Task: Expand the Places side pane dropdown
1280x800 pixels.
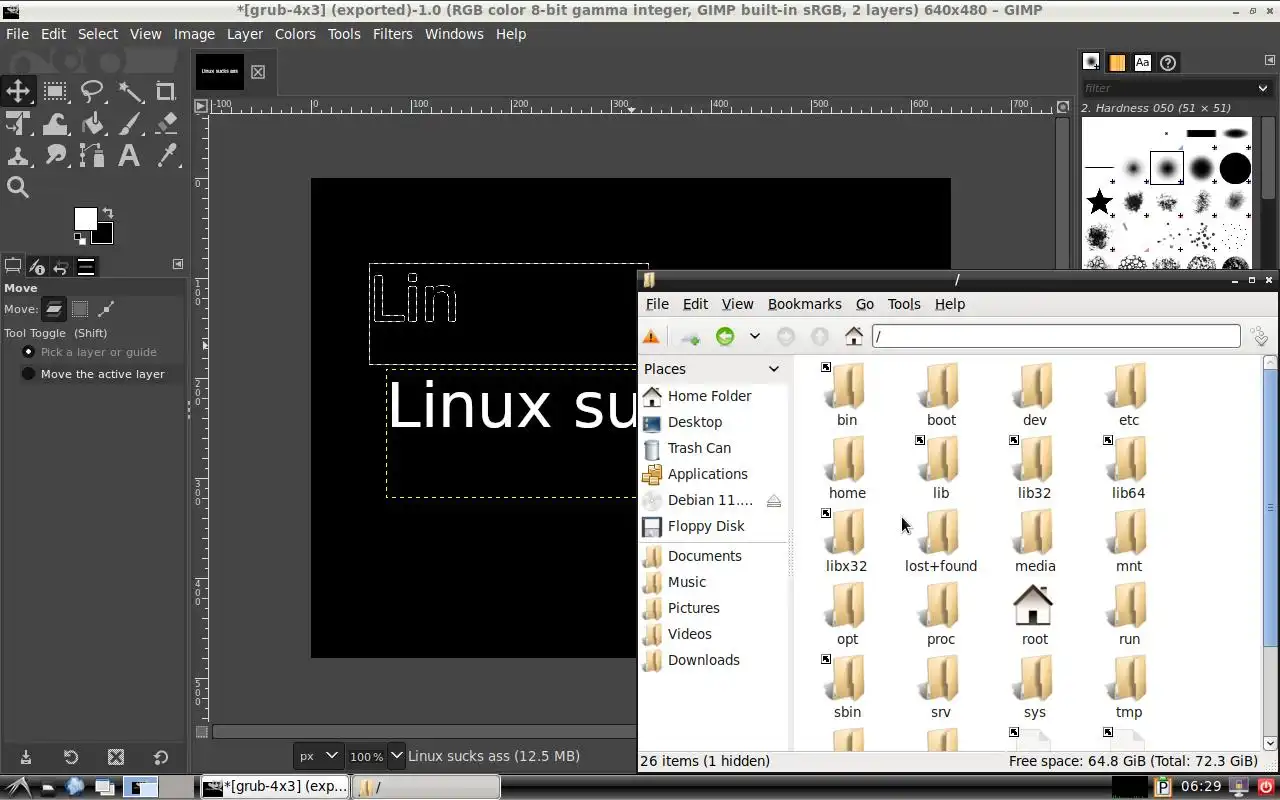Action: coord(773,369)
